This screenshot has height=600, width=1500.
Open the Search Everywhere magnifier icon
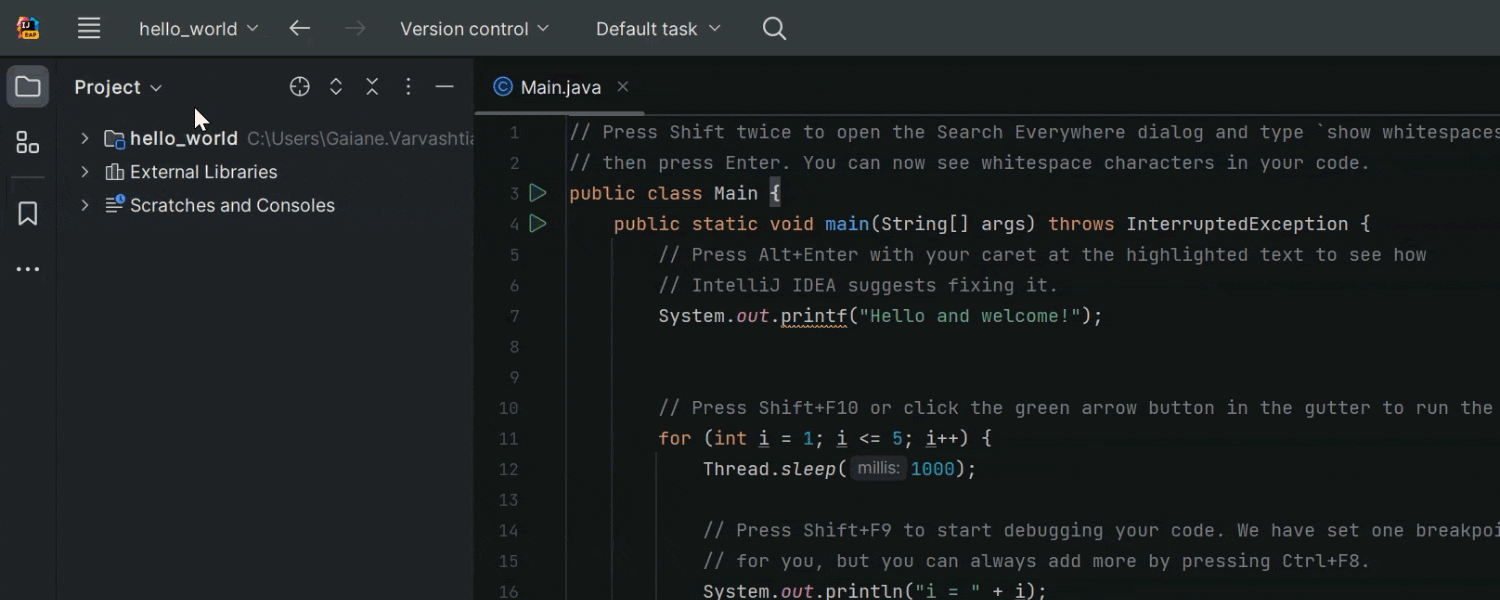[774, 28]
